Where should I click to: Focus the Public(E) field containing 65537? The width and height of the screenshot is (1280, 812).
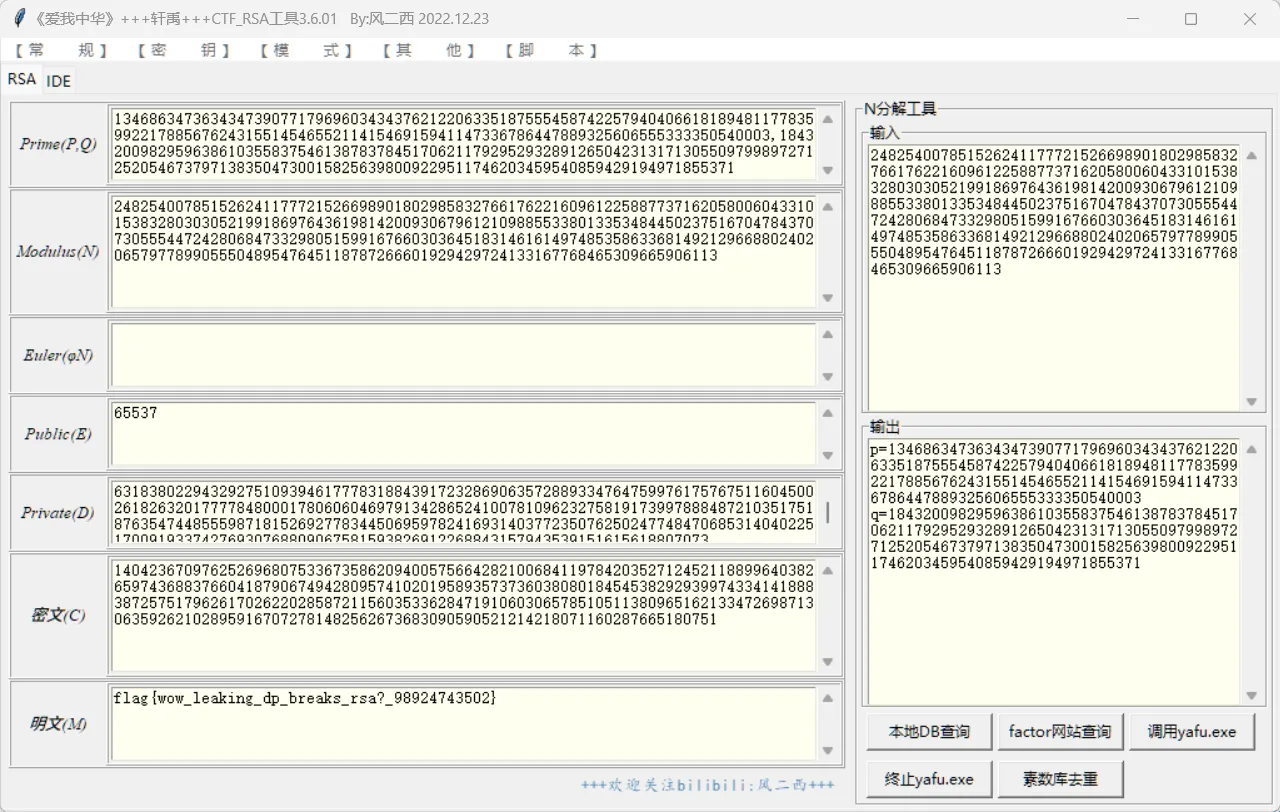click(x=462, y=434)
